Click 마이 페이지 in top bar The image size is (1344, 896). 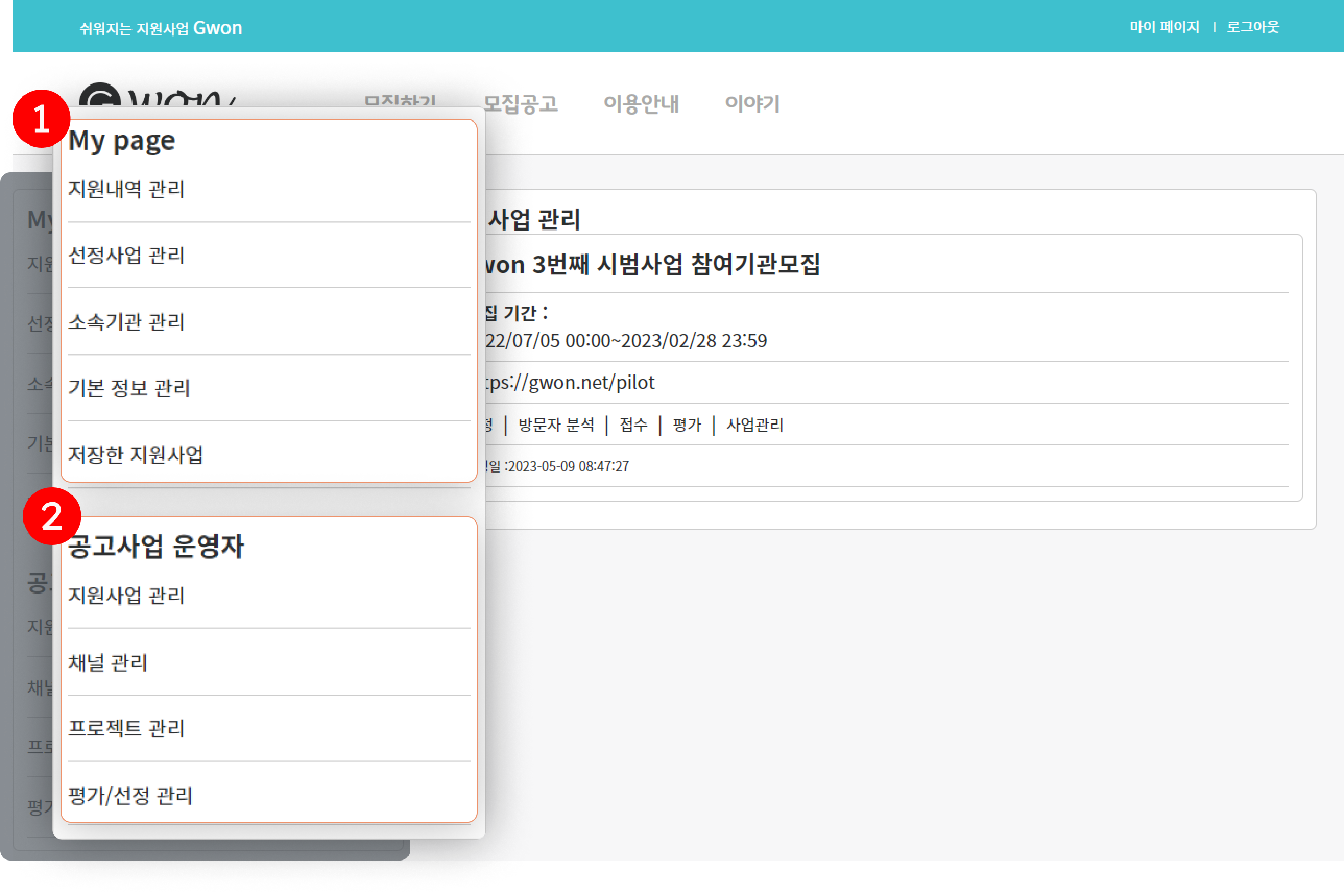pyautogui.click(x=1164, y=27)
